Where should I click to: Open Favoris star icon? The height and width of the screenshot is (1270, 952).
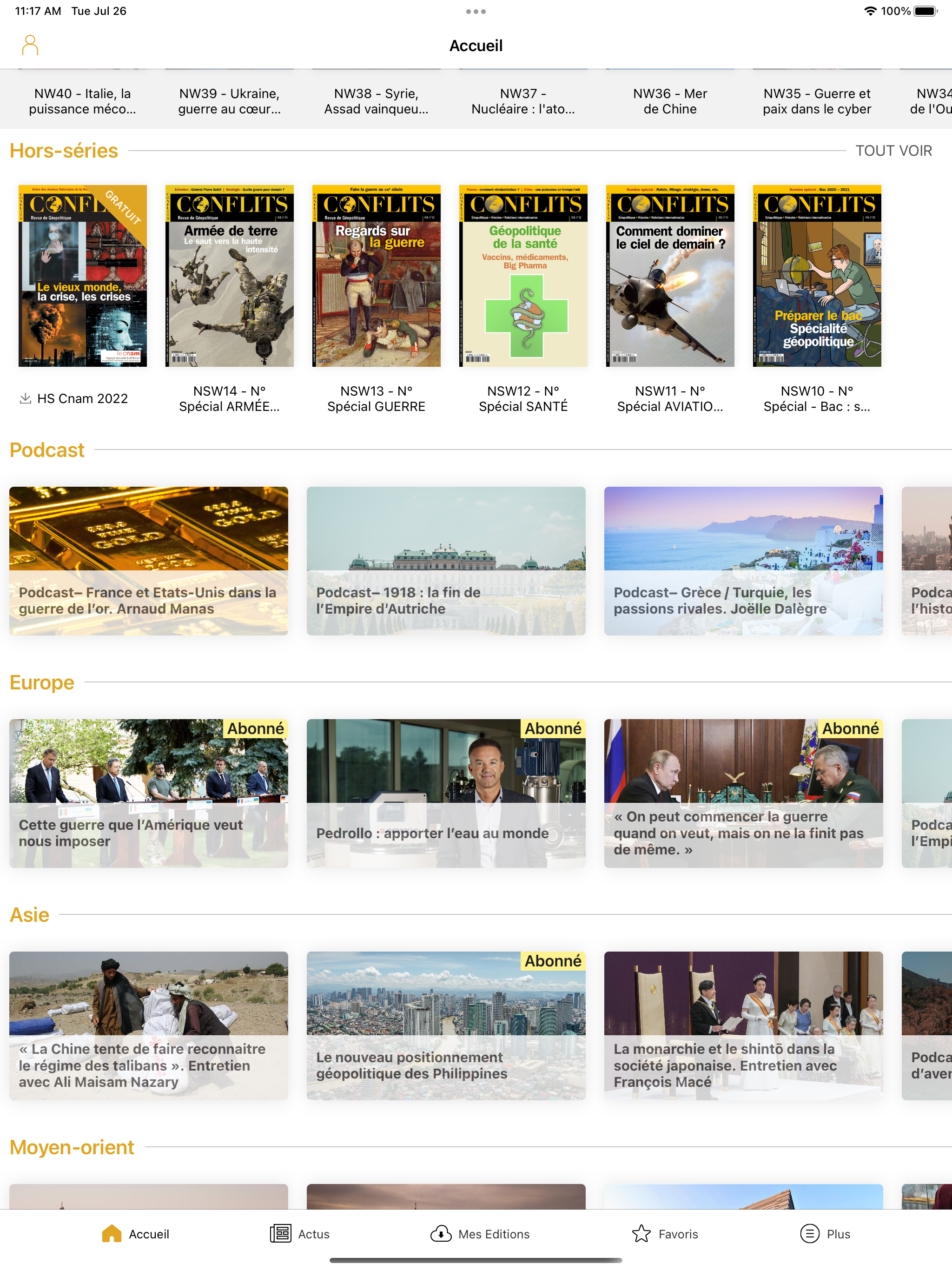641,1233
